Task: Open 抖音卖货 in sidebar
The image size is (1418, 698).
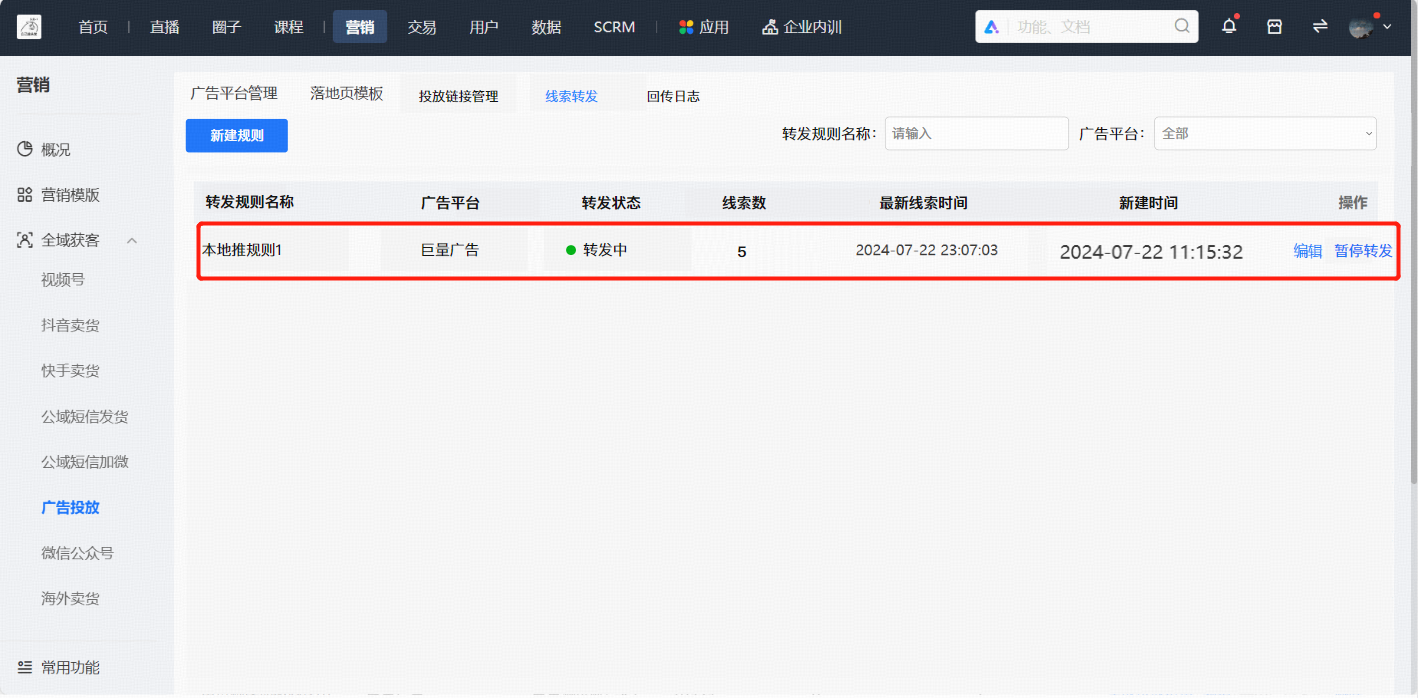Action: [x=70, y=325]
